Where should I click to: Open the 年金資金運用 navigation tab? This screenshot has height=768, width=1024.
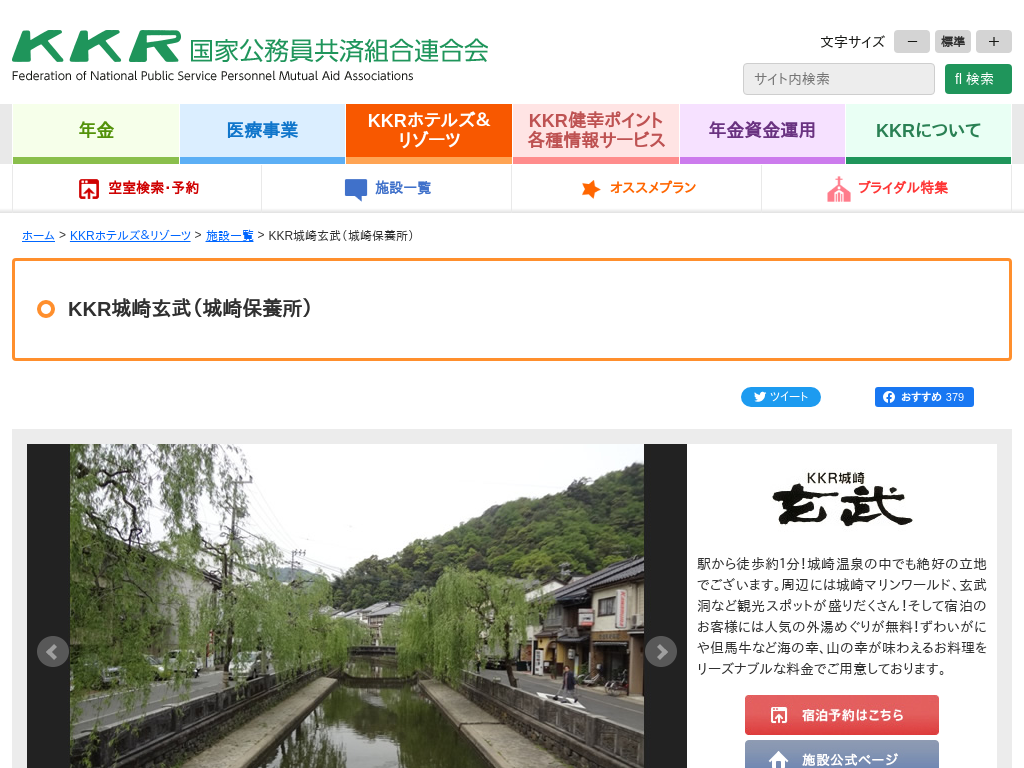pyautogui.click(x=762, y=133)
